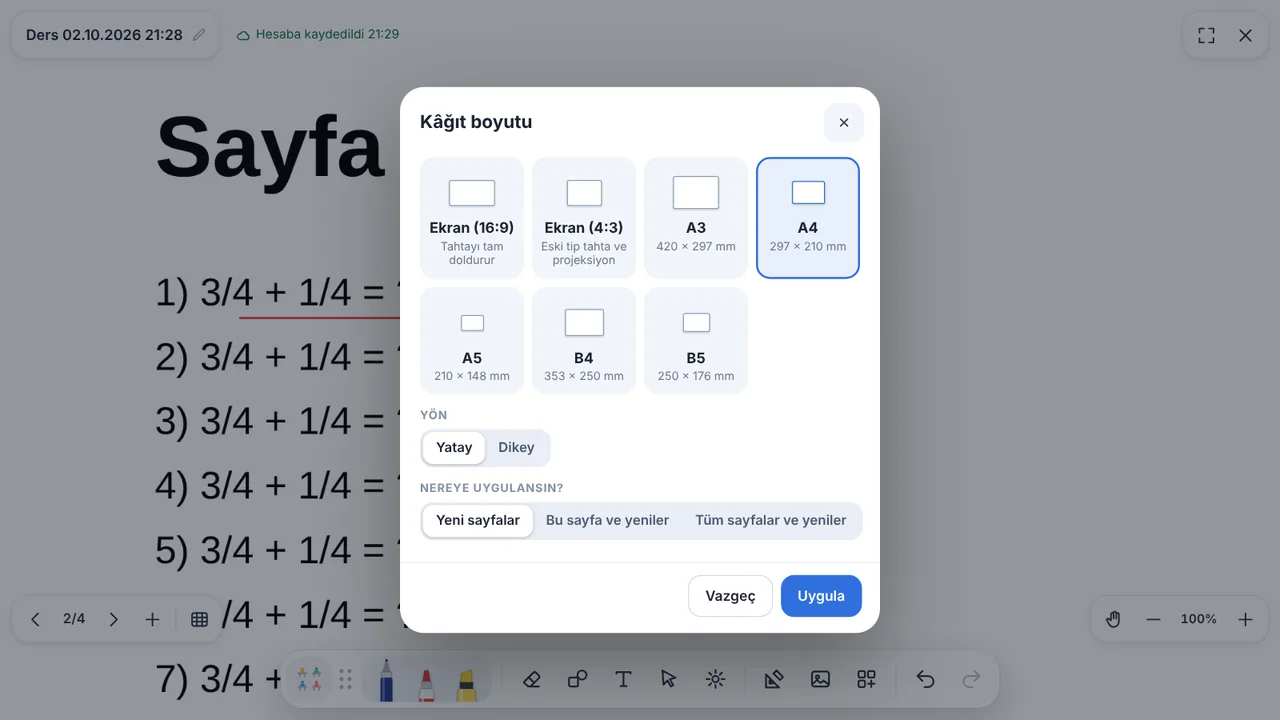Select the B4 paper size card

pos(584,341)
